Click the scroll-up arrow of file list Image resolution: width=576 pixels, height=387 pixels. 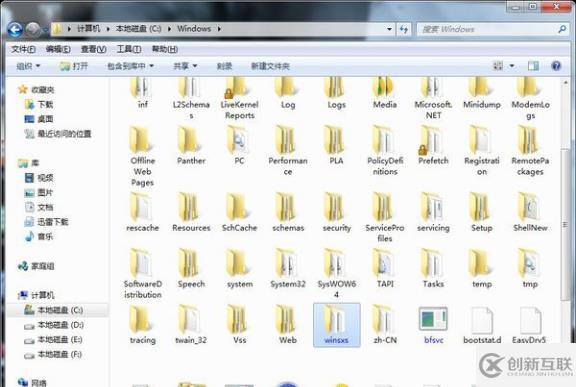pyautogui.click(x=565, y=83)
